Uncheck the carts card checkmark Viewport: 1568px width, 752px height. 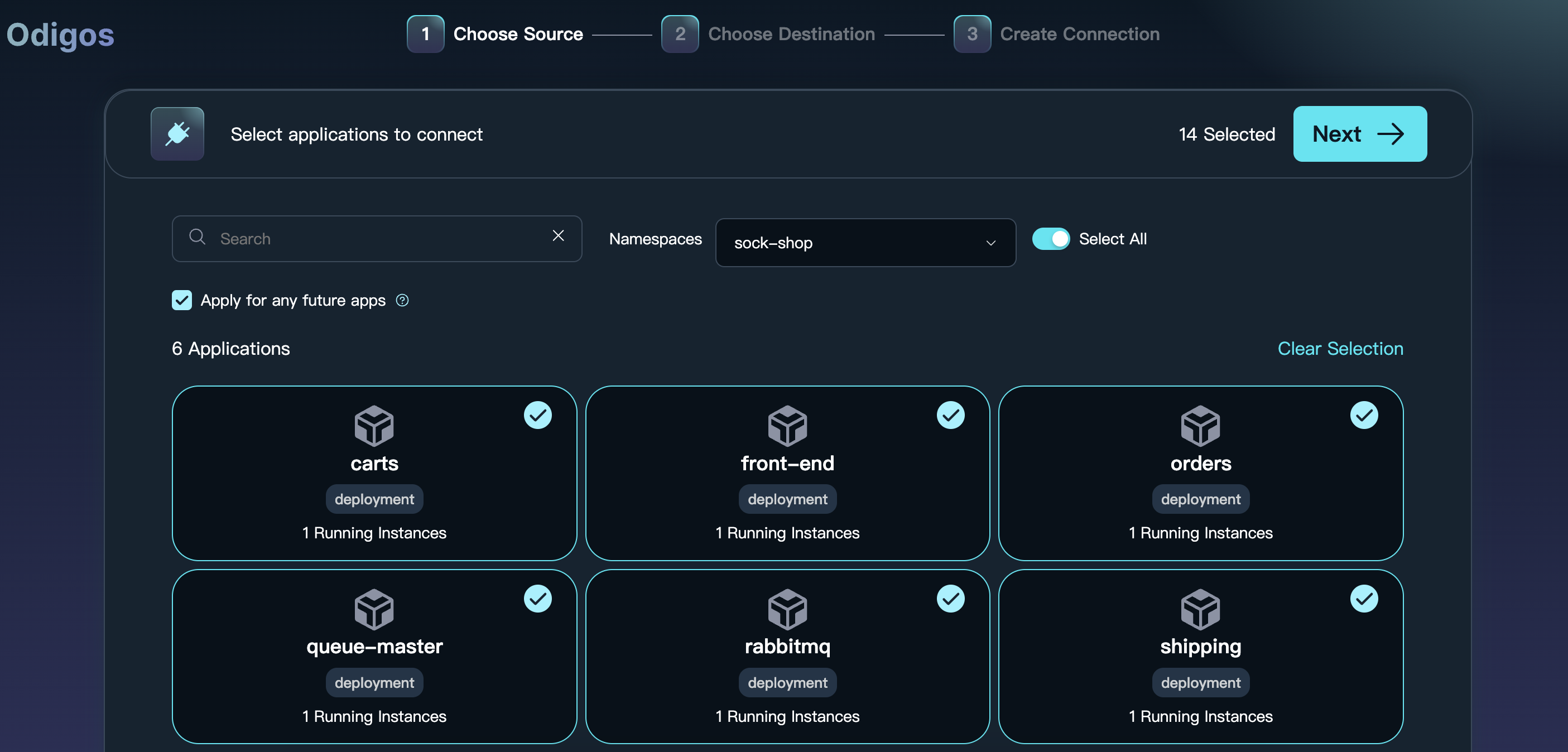coord(537,416)
